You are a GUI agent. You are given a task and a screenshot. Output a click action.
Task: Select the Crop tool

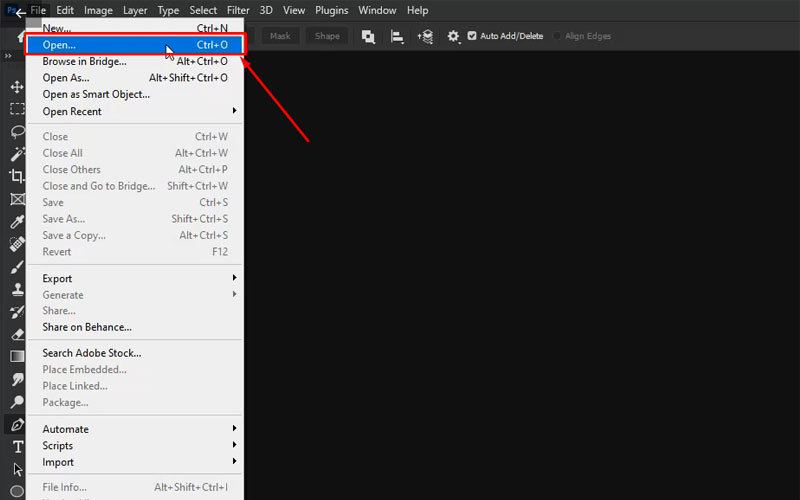point(17,176)
